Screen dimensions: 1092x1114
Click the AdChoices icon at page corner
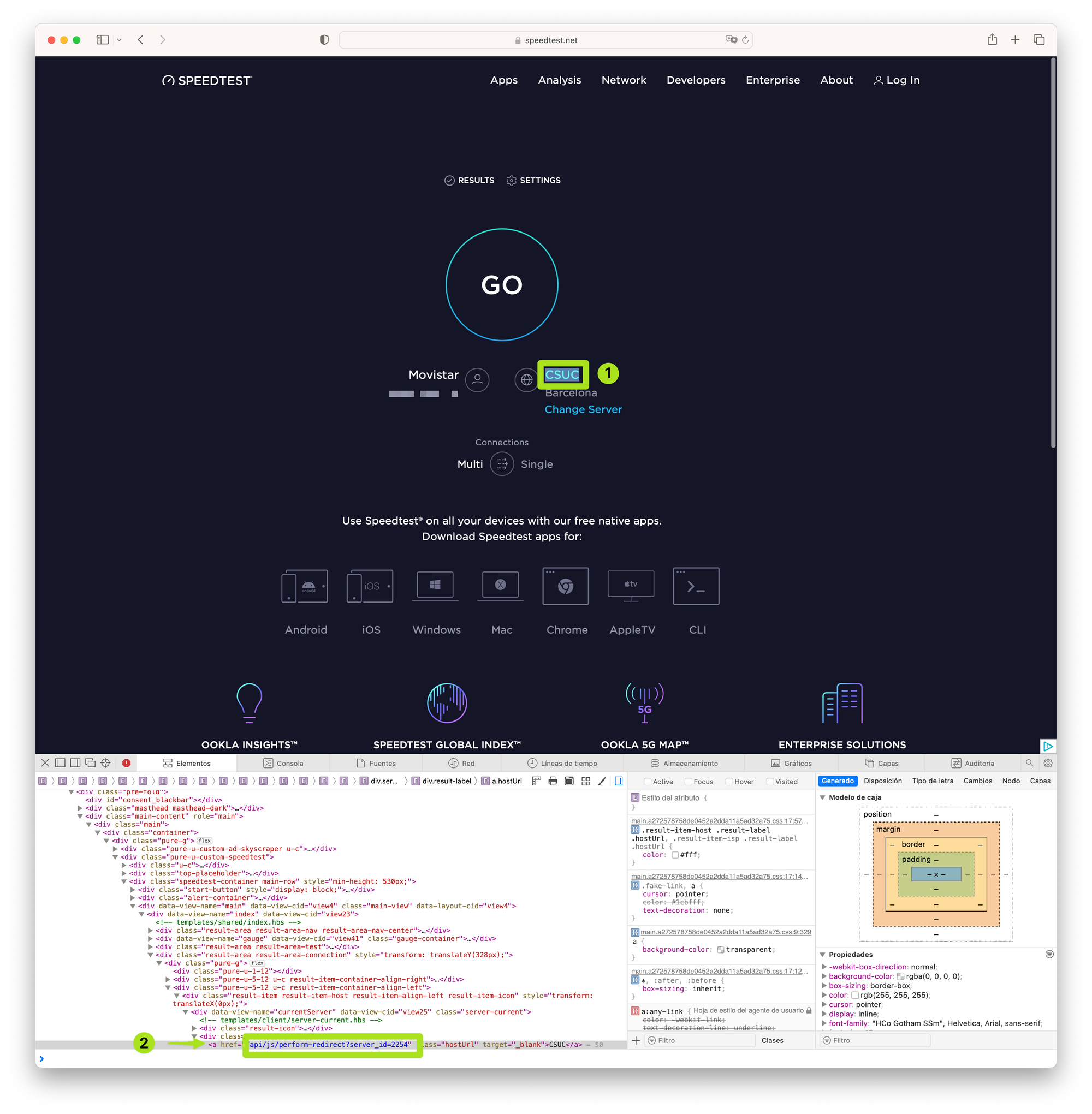(1048, 746)
